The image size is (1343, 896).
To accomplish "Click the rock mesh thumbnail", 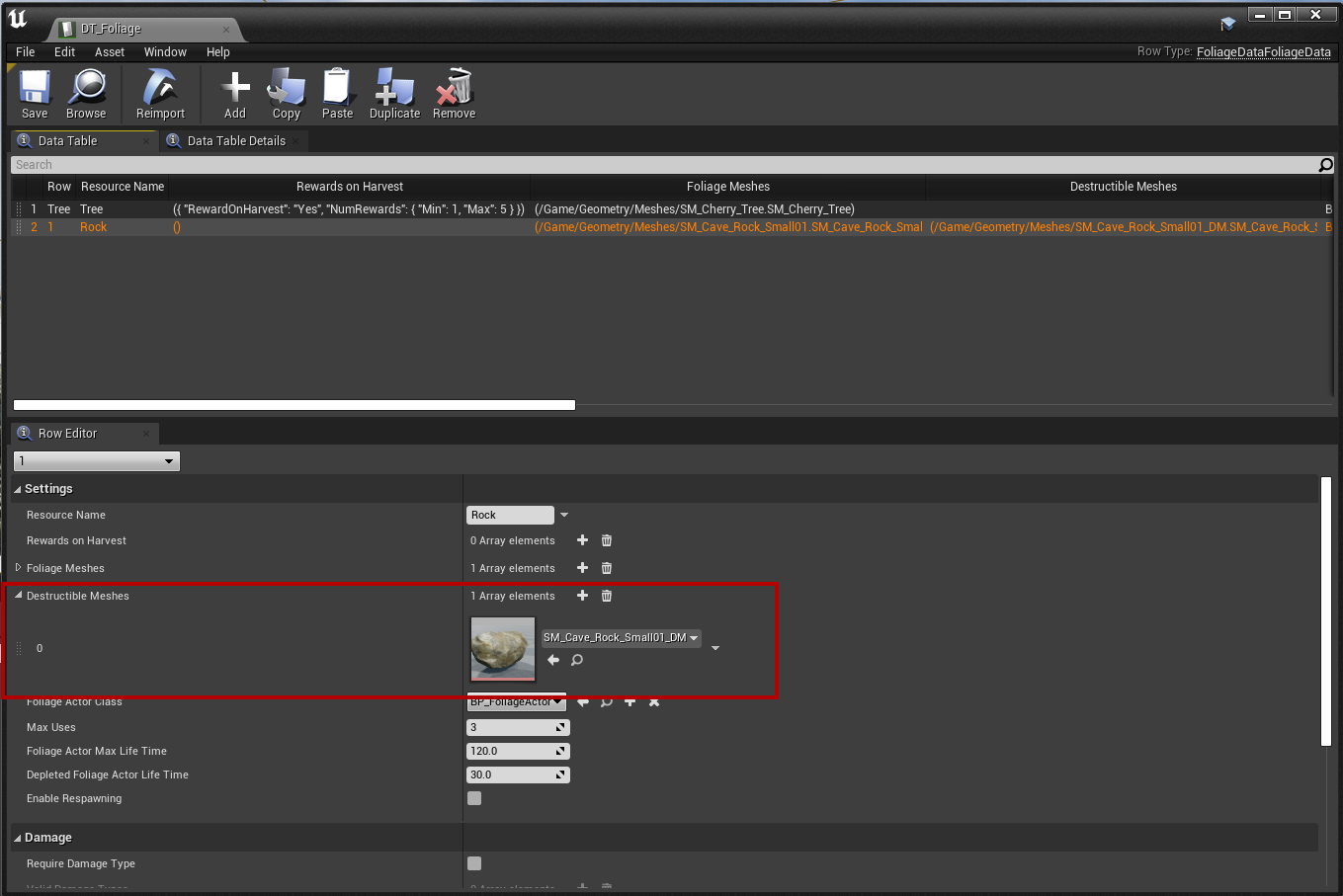I will pos(503,649).
